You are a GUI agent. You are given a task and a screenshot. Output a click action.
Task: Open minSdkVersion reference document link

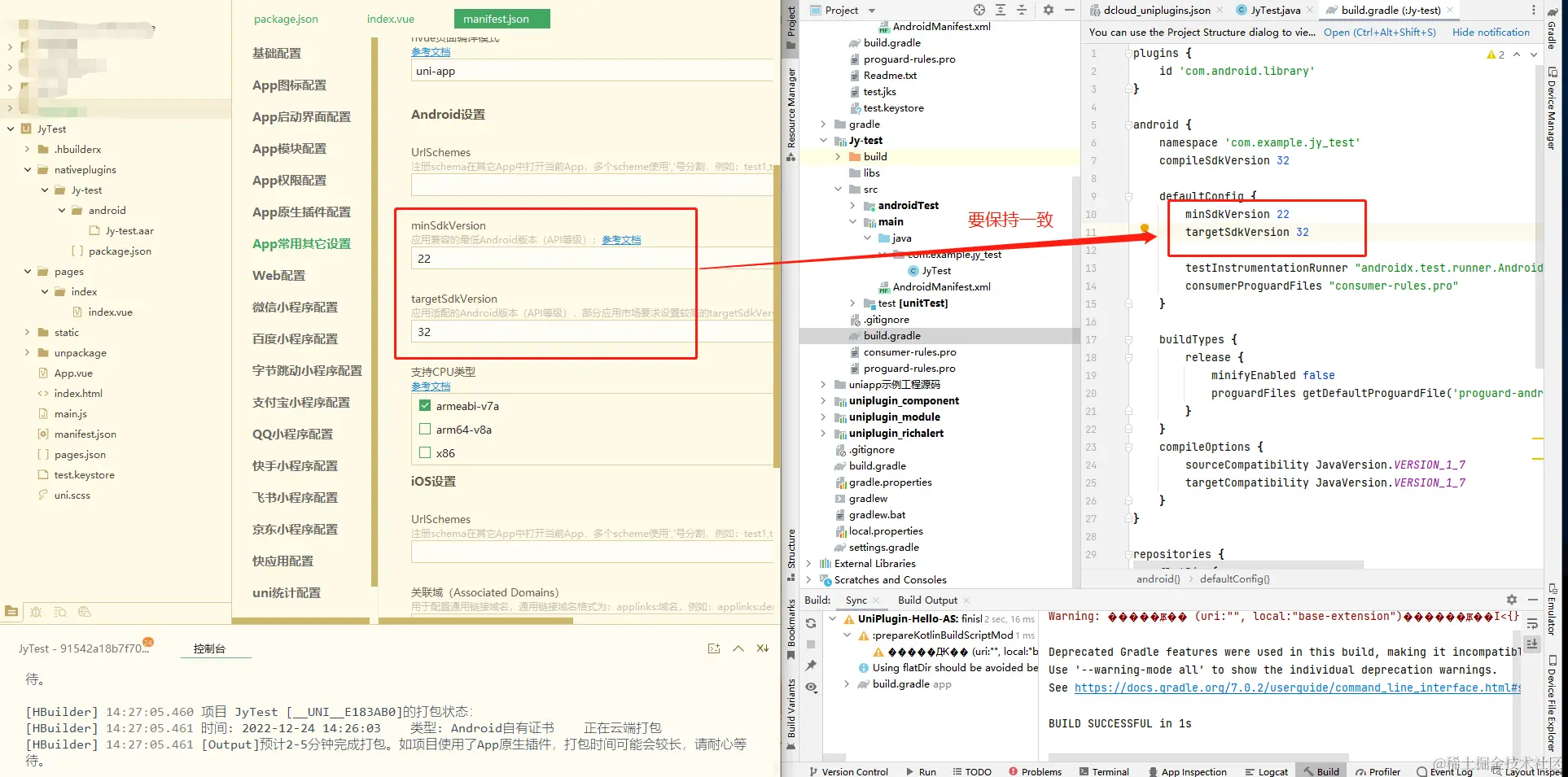621,240
